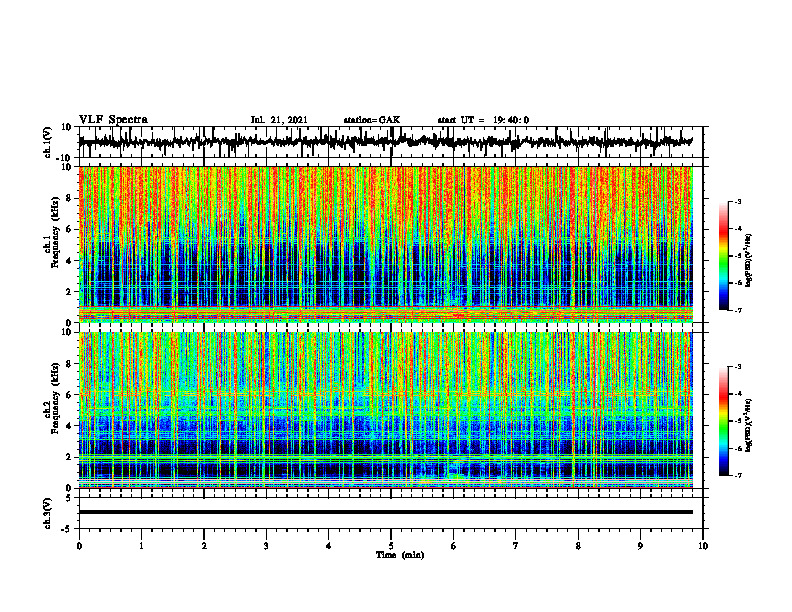
Task: Click time-axis tick label '10'
Action: (x=703, y=546)
